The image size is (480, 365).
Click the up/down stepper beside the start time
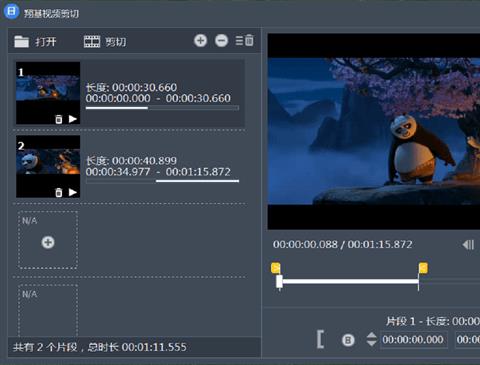[x=372, y=339]
